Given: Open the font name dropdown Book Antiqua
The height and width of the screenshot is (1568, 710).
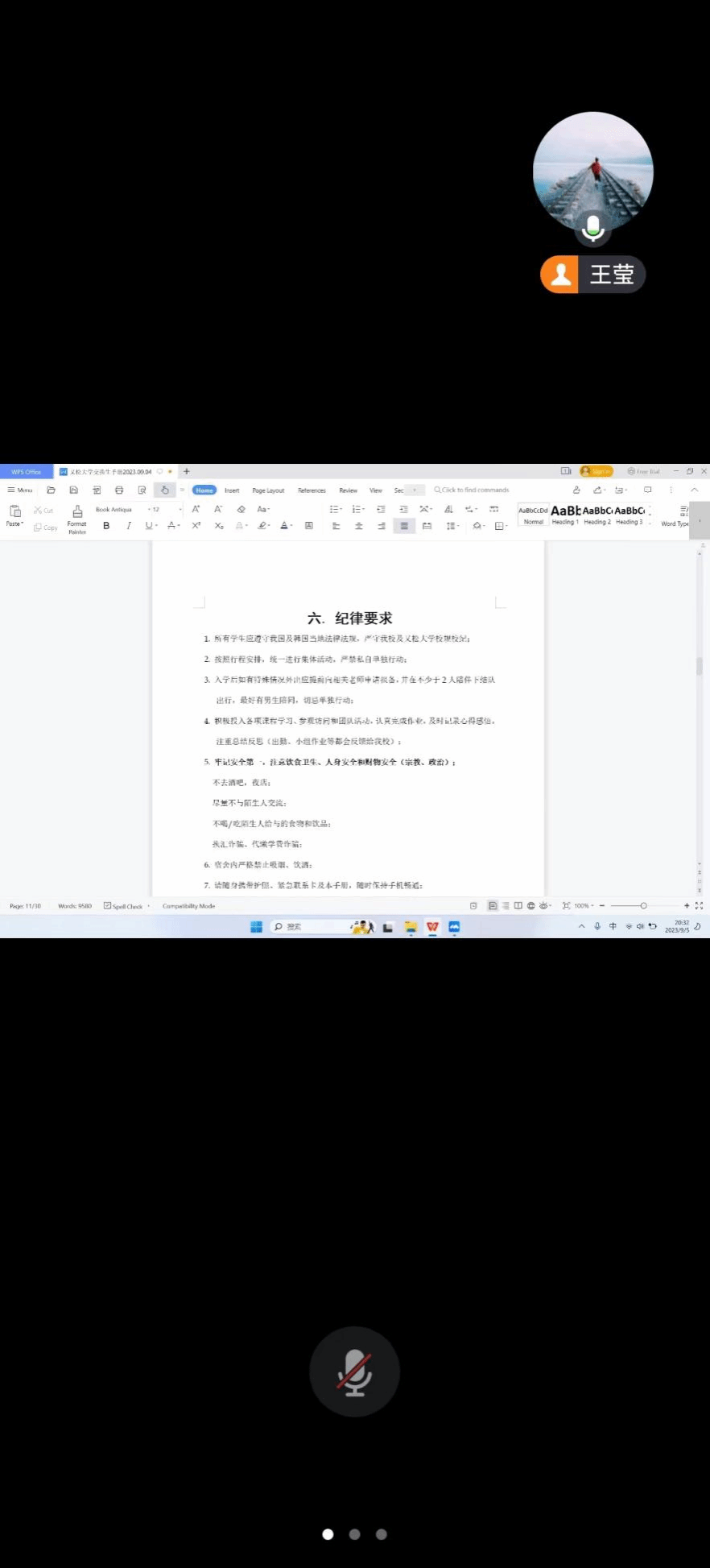Looking at the screenshot, I should (x=118, y=509).
